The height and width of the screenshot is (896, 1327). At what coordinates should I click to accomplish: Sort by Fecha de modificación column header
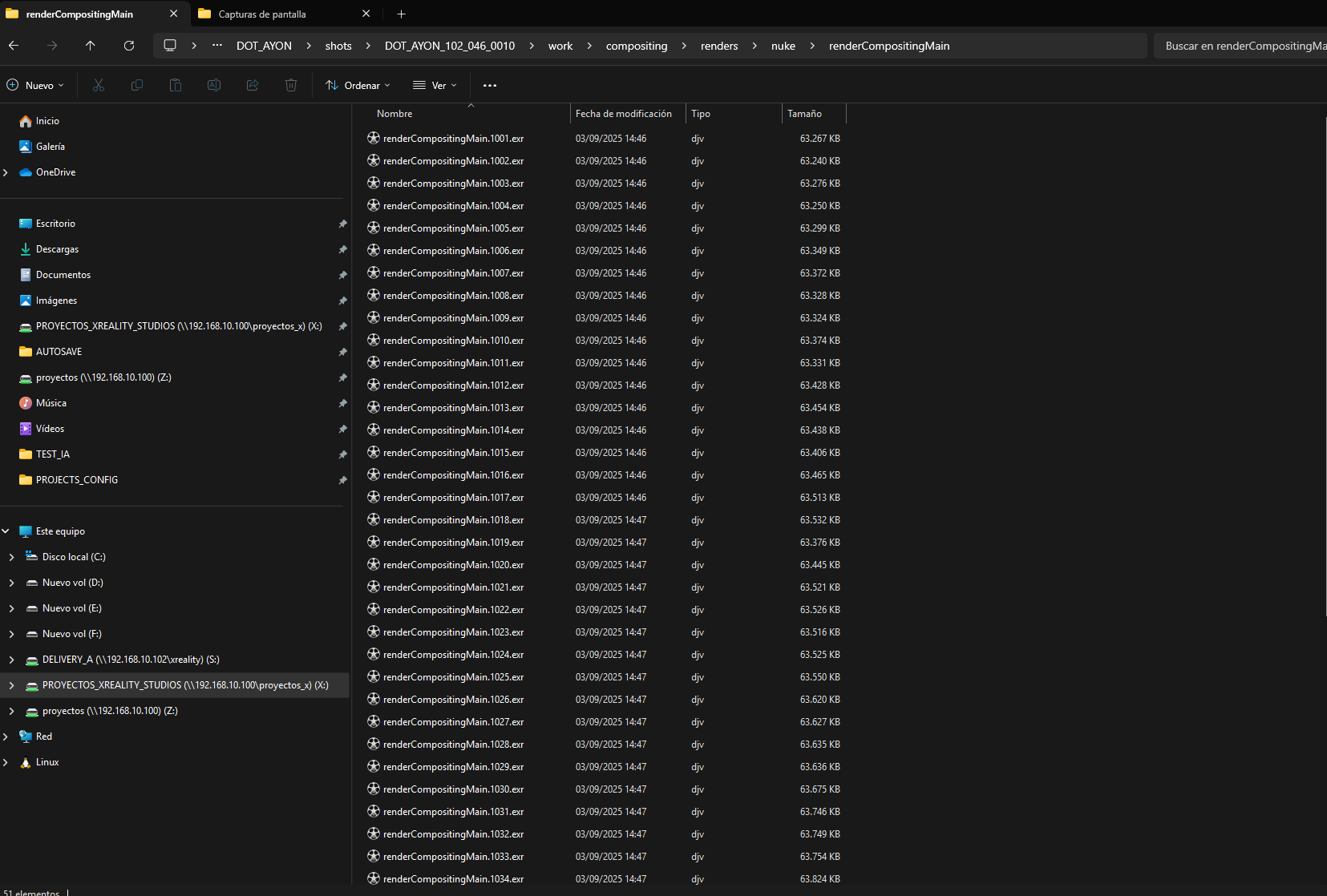(x=624, y=114)
